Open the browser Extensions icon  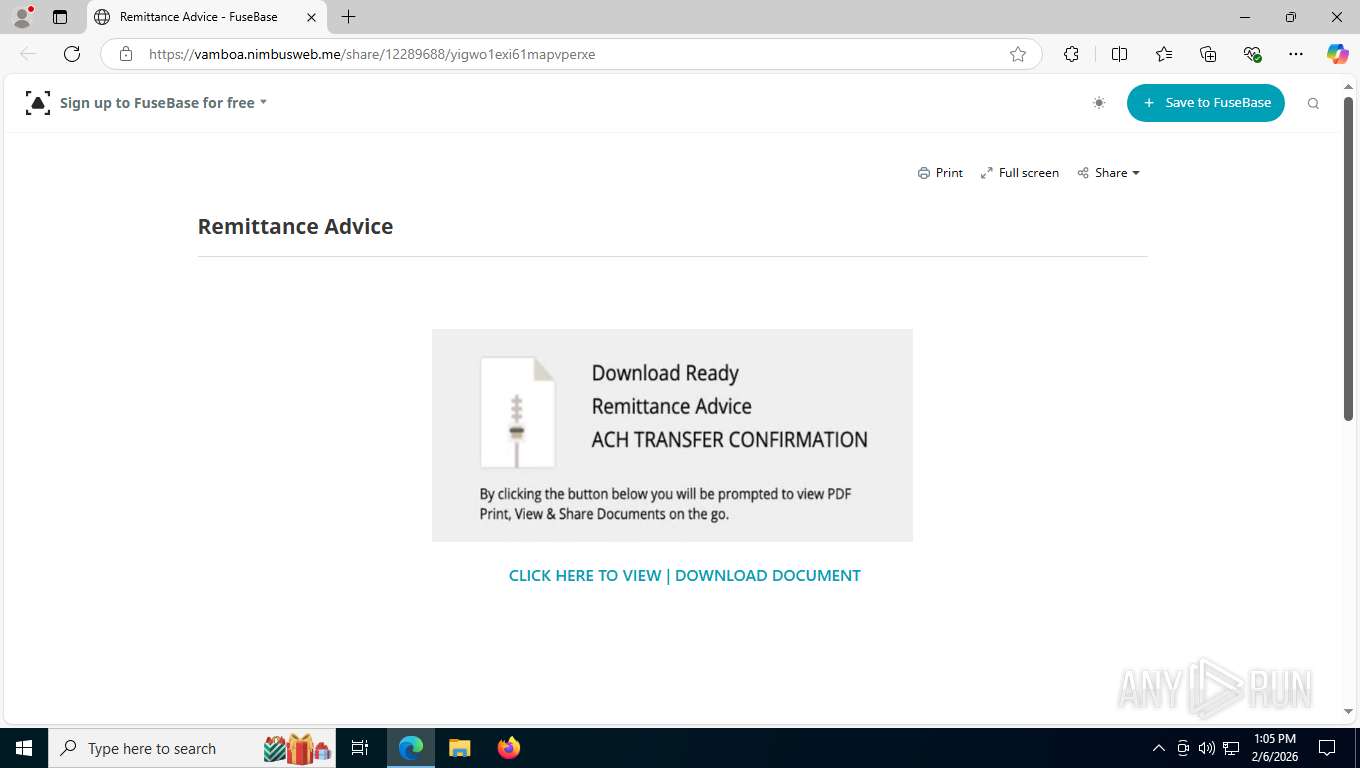1071,54
